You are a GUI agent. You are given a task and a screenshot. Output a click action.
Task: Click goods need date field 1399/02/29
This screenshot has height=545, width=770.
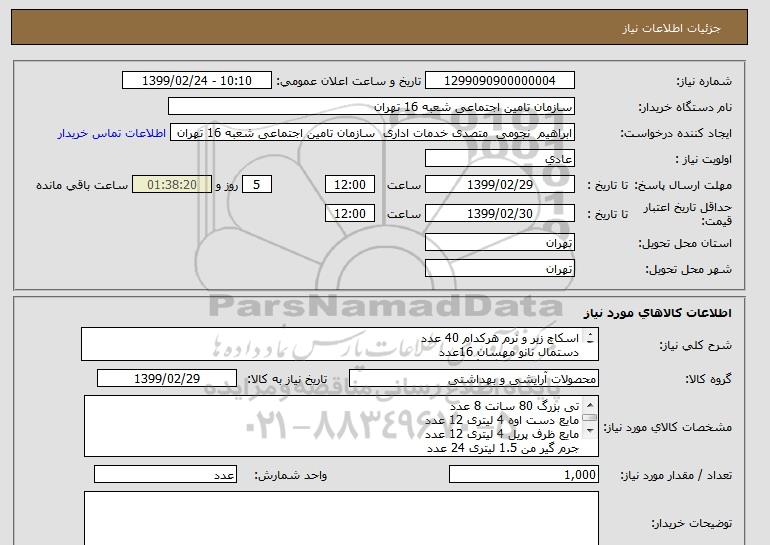(167, 379)
